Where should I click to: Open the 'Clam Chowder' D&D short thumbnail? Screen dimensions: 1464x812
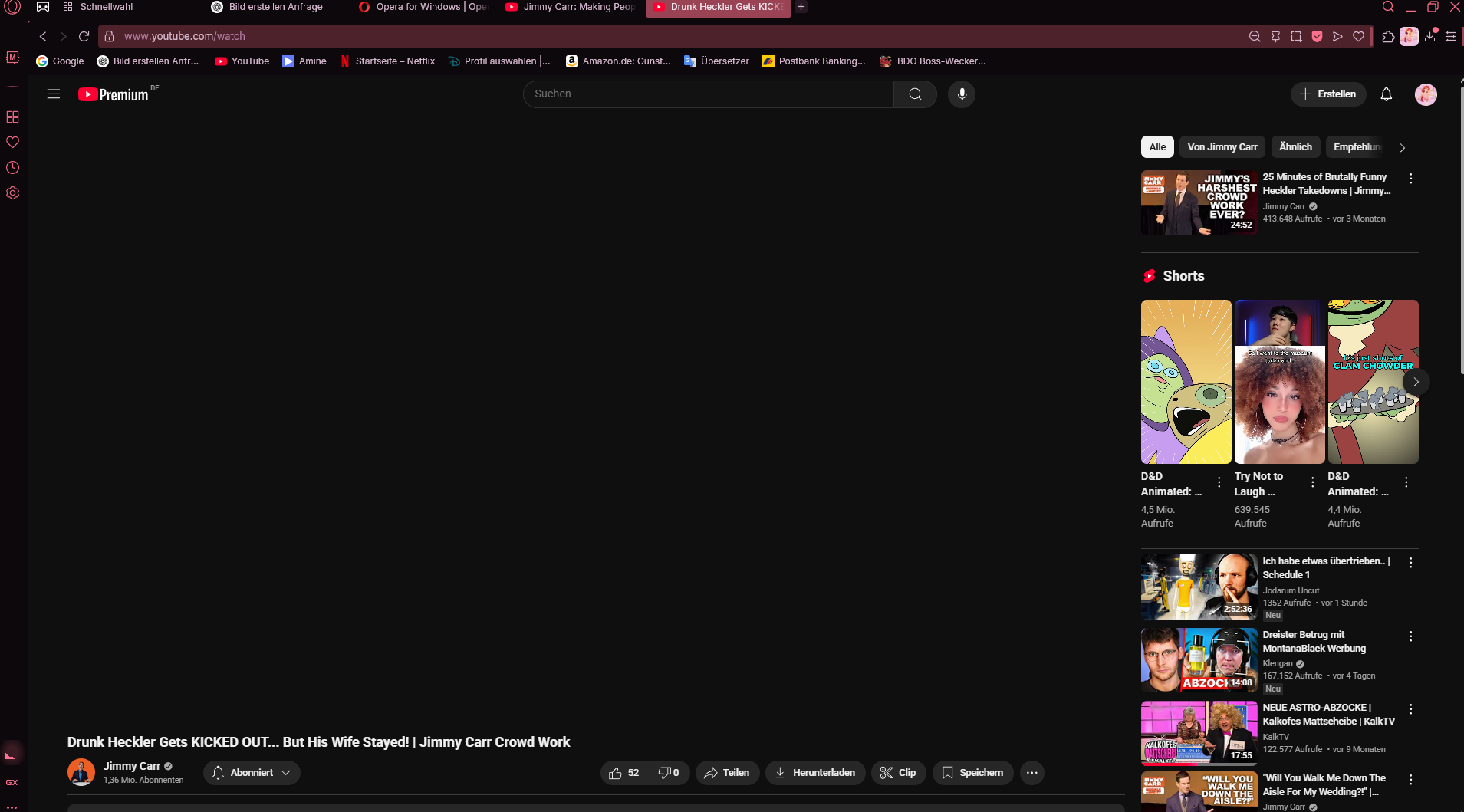click(1373, 382)
